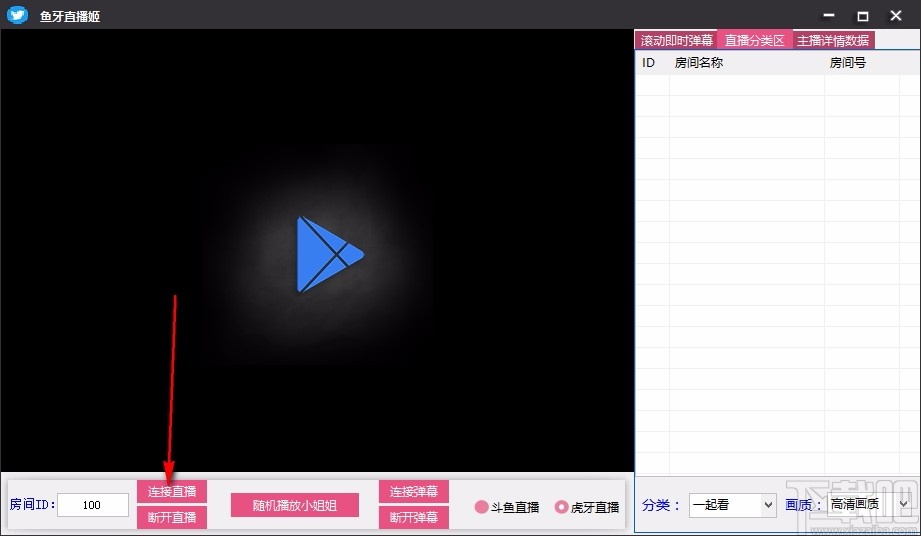
Task: Click the 分类： label
Action: [661, 505]
